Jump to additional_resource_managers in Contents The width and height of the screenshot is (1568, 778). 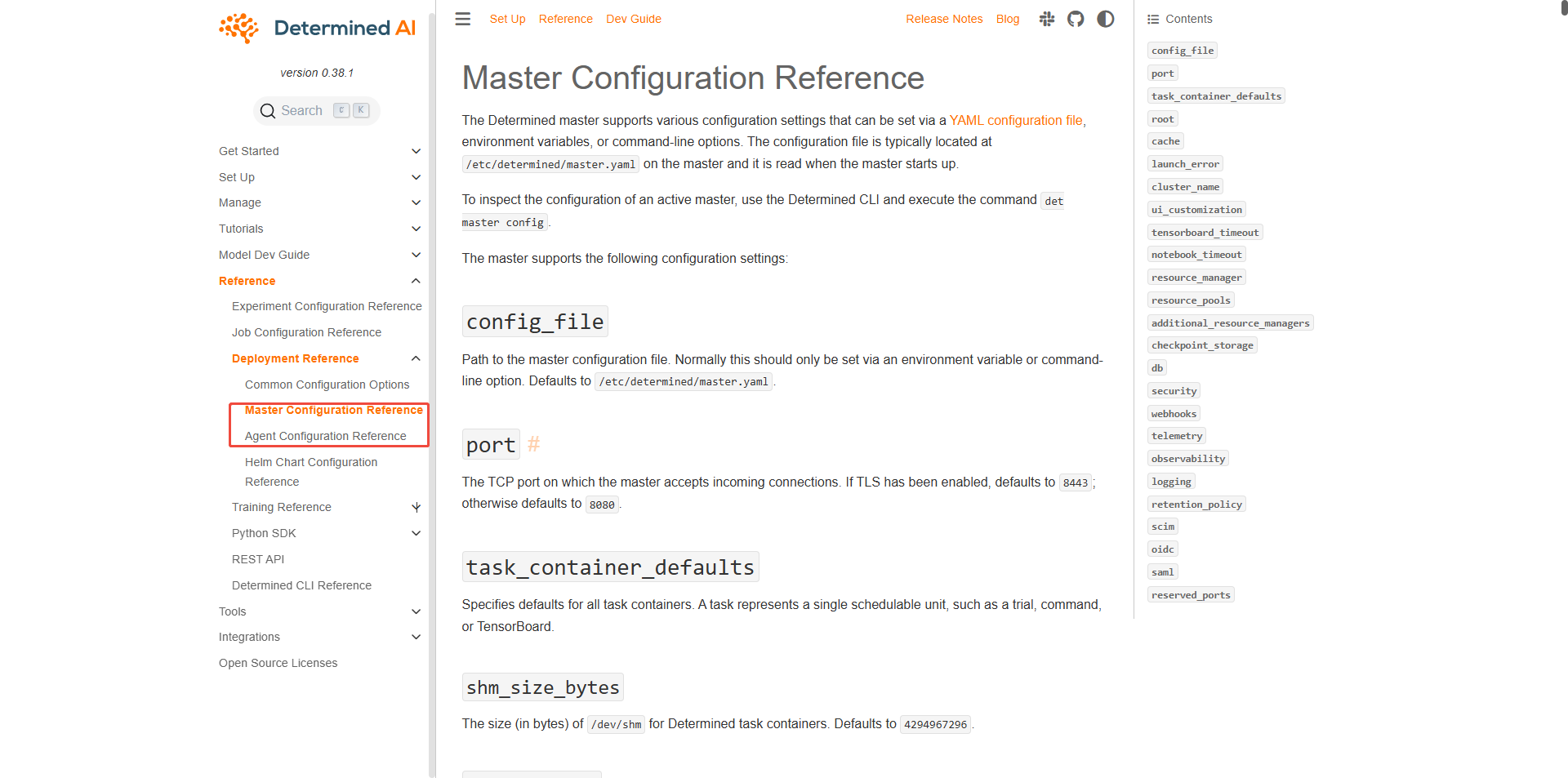pos(1230,323)
